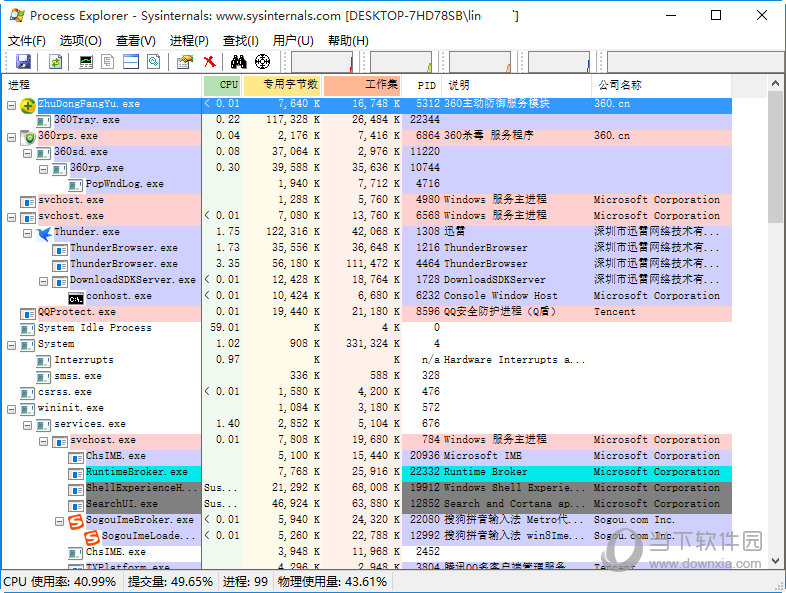Open the 用户(U) menu
The height and width of the screenshot is (593, 786).
[293, 40]
